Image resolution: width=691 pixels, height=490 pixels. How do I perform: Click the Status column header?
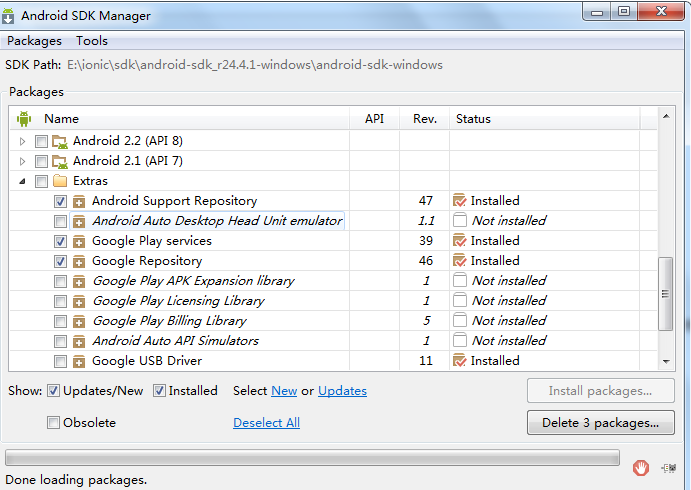coord(545,119)
